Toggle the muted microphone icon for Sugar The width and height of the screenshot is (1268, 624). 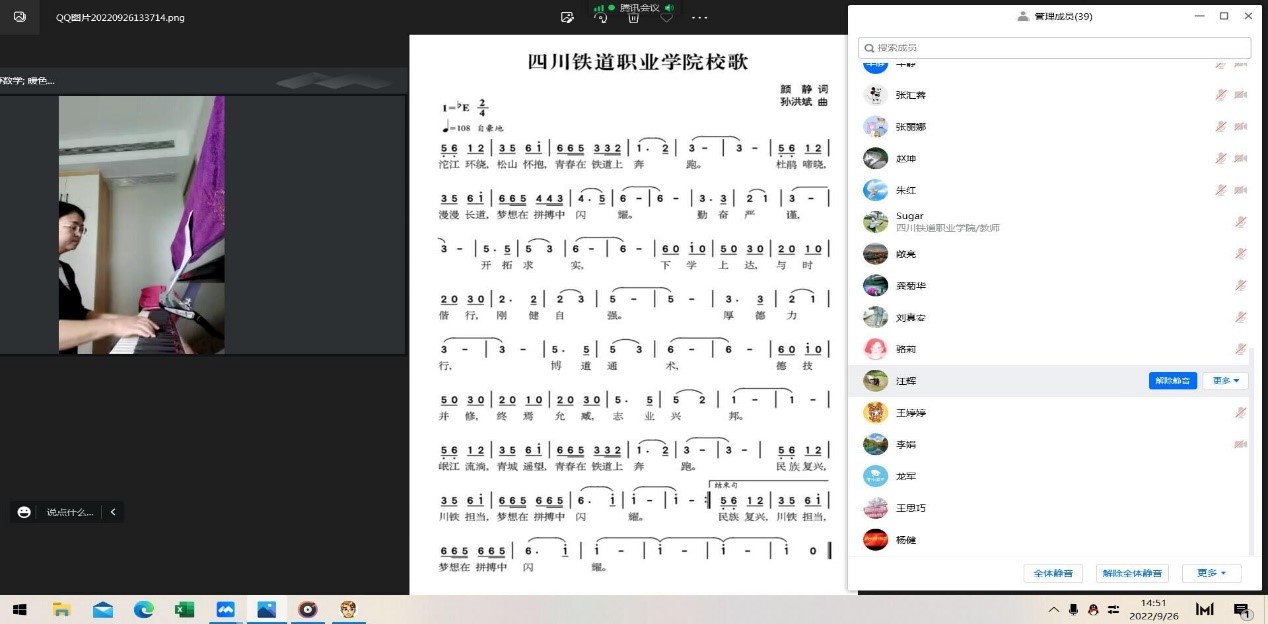point(1240,222)
